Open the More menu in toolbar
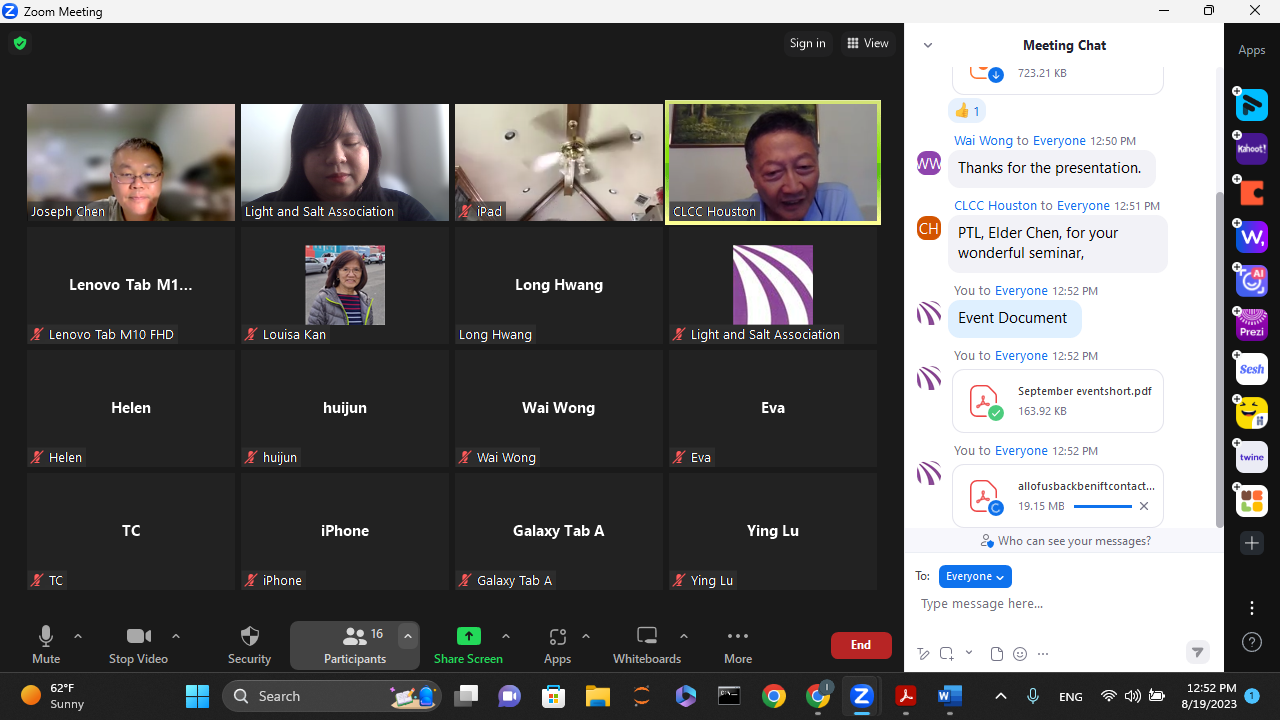 click(738, 645)
